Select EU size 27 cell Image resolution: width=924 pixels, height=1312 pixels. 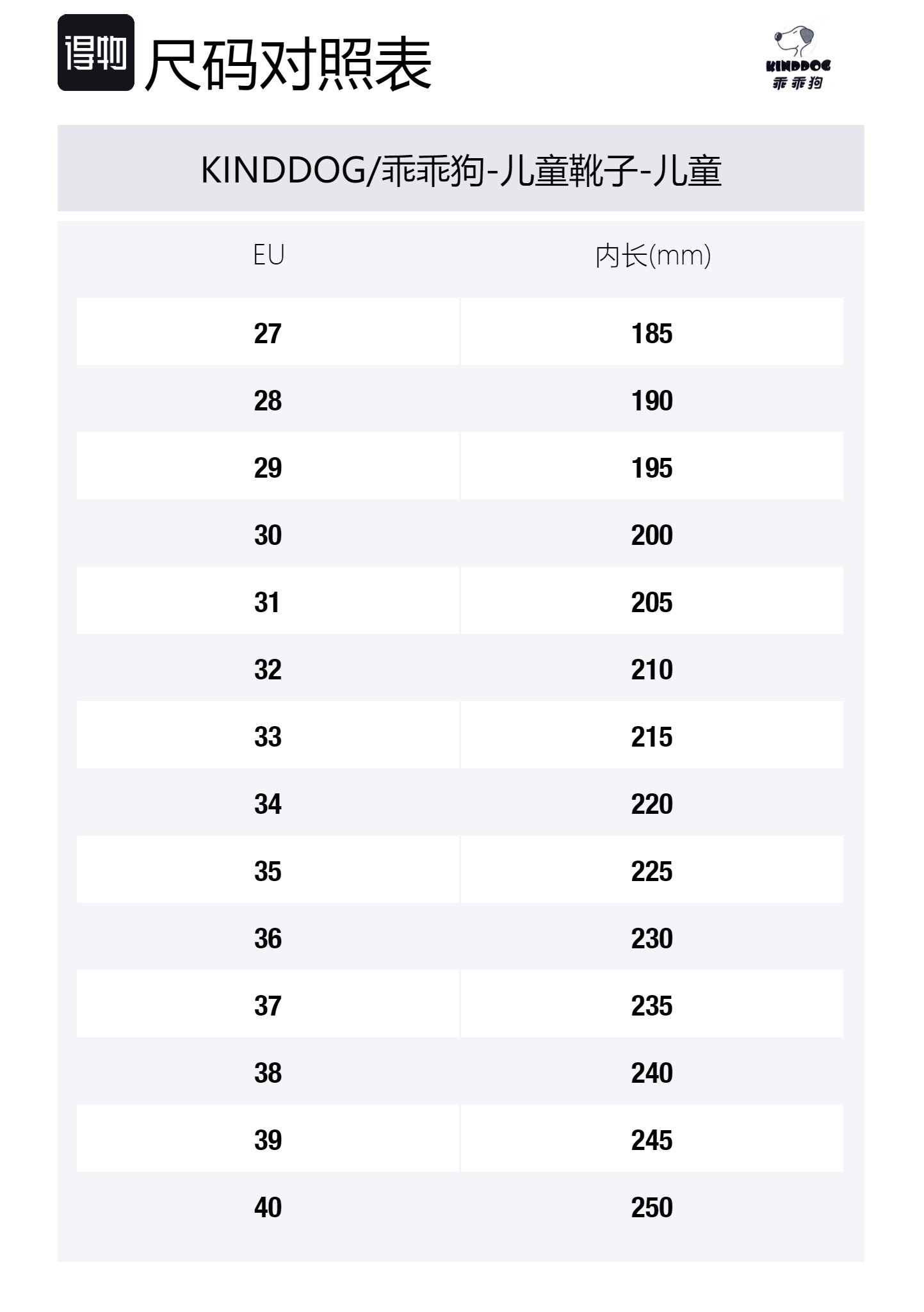268,333
